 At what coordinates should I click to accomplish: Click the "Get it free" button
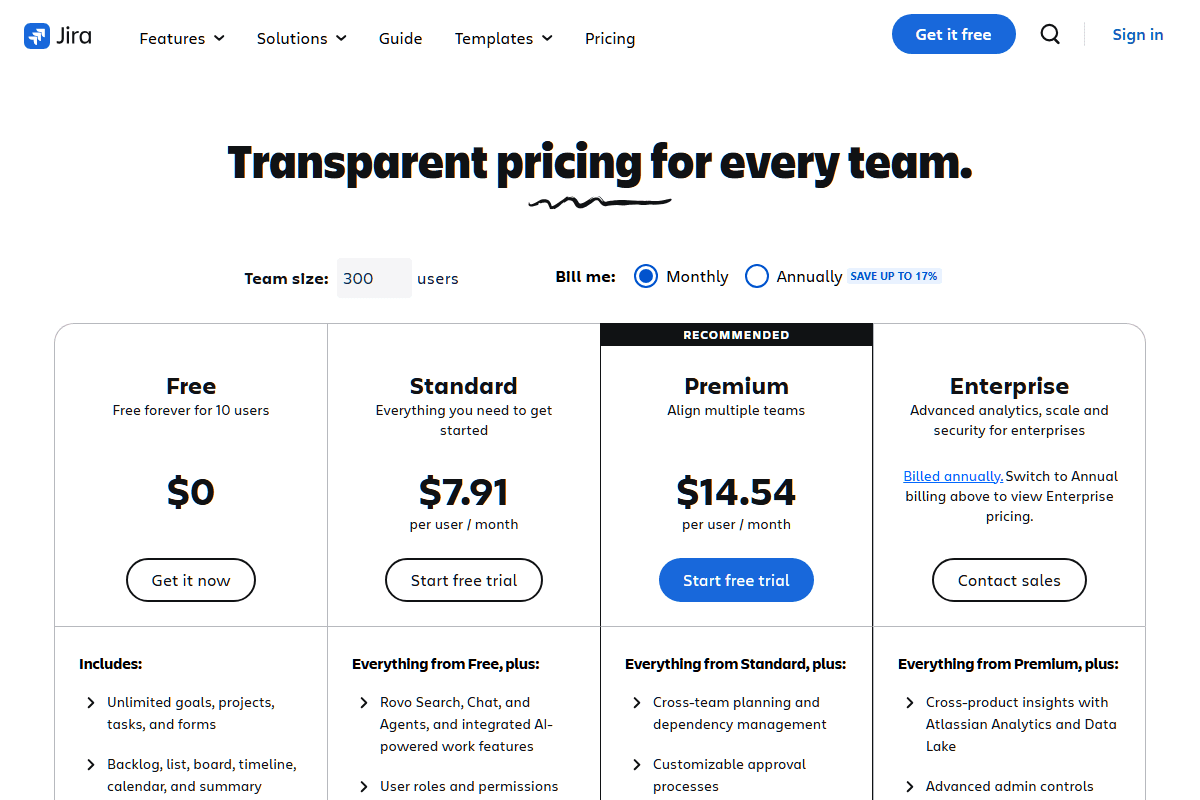[953, 33]
